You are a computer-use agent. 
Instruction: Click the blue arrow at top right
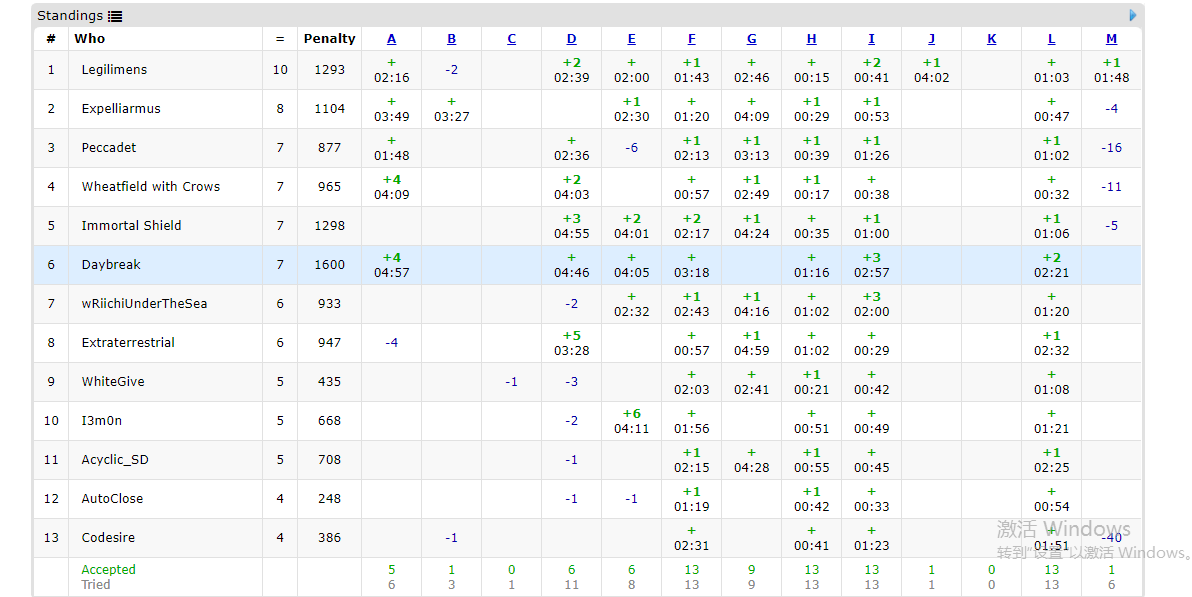pos(1133,15)
